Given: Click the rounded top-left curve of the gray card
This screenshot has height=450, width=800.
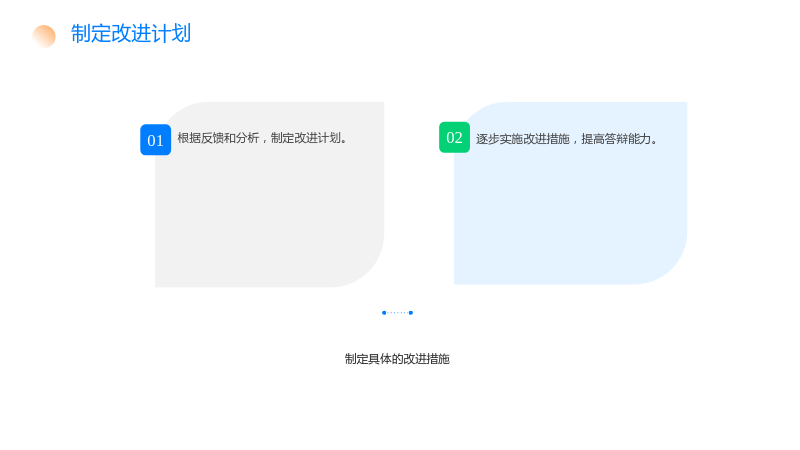Looking at the screenshot, I should pos(178,113).
